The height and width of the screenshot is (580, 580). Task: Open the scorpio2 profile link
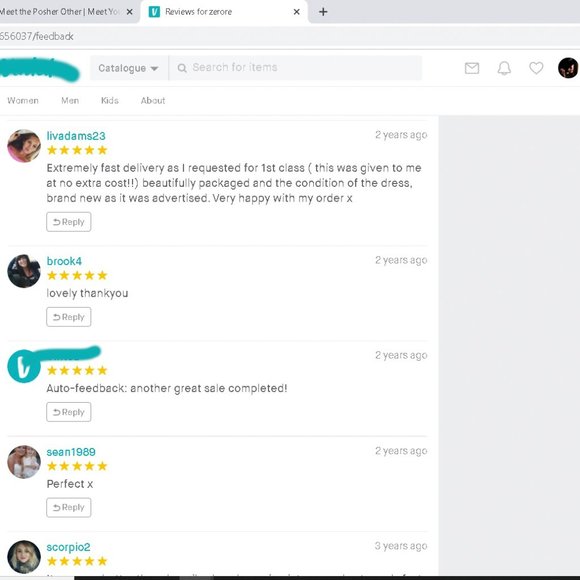[x=68, y=547]
